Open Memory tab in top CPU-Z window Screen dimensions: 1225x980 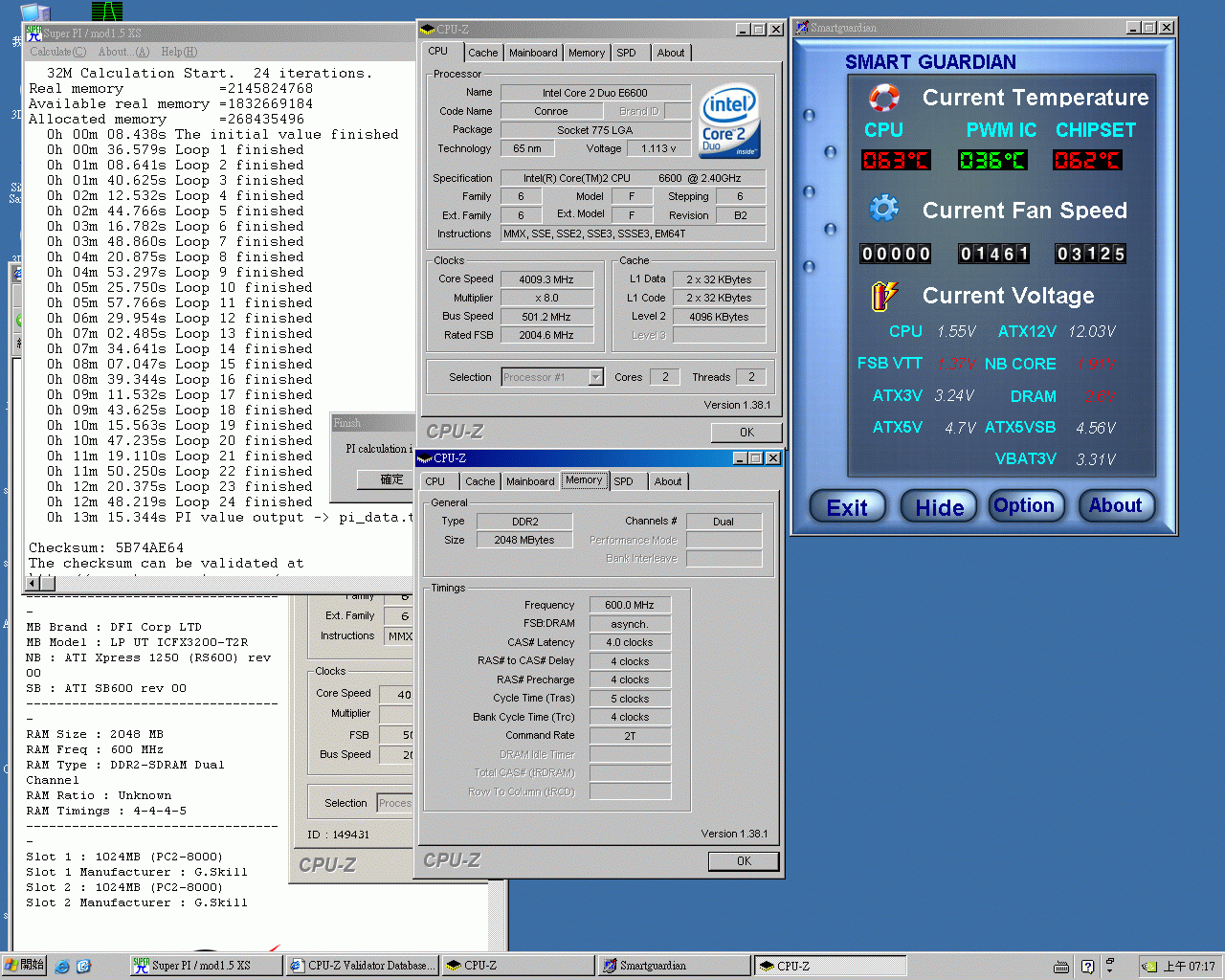(x=586, y=53)
